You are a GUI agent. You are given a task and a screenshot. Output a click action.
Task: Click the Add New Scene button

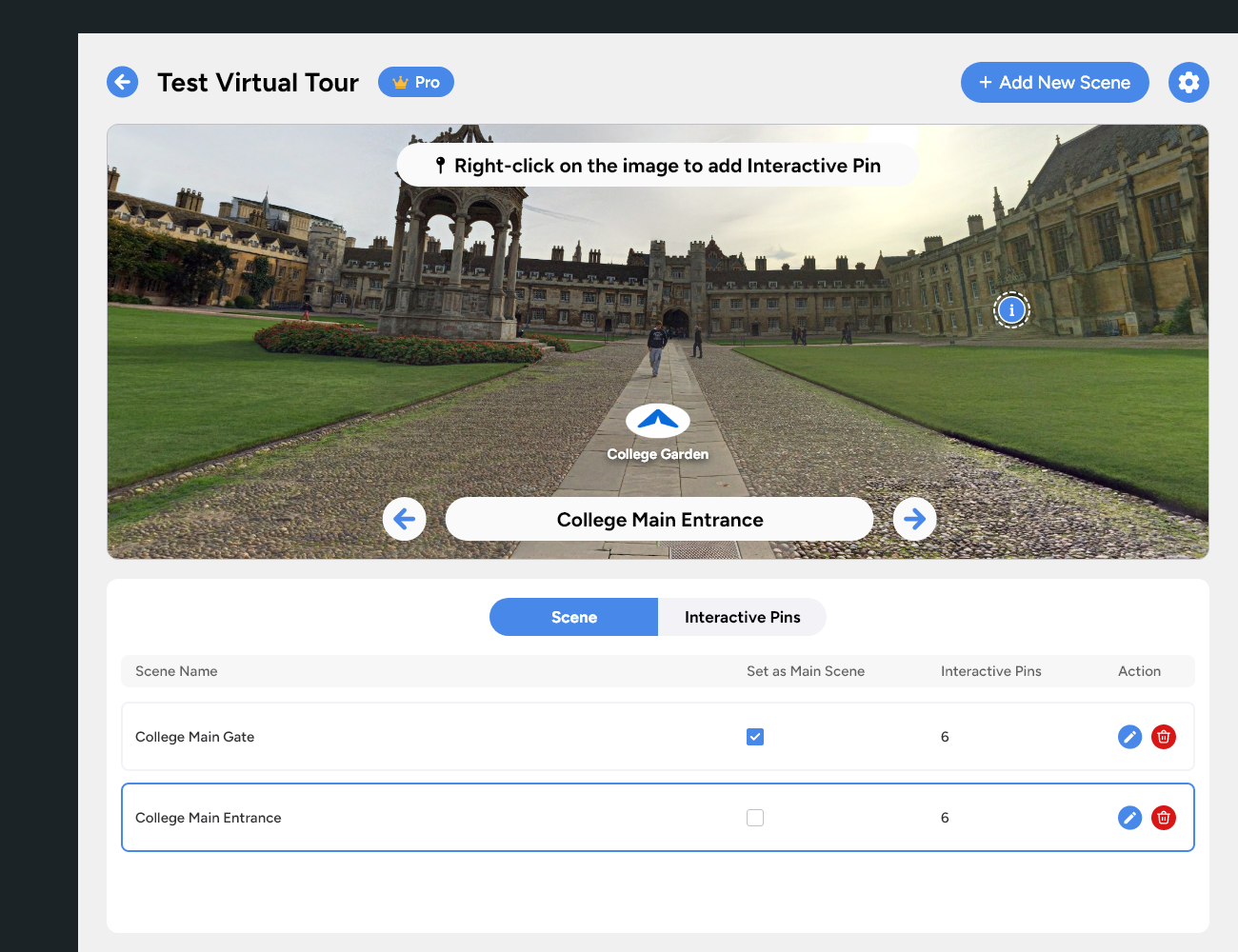[x=1054, y=82]
